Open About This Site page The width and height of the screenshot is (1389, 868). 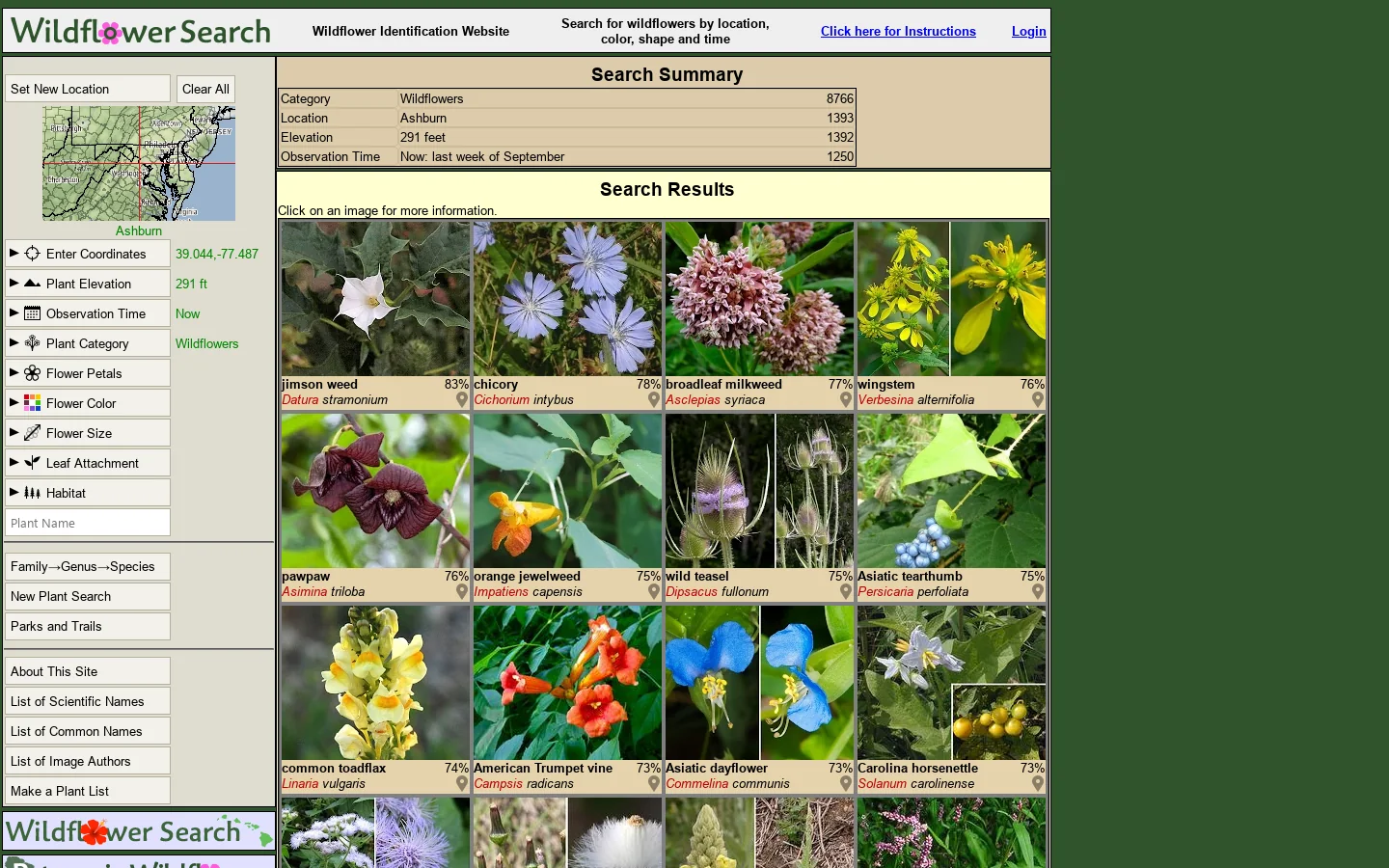tap(88, 671)
